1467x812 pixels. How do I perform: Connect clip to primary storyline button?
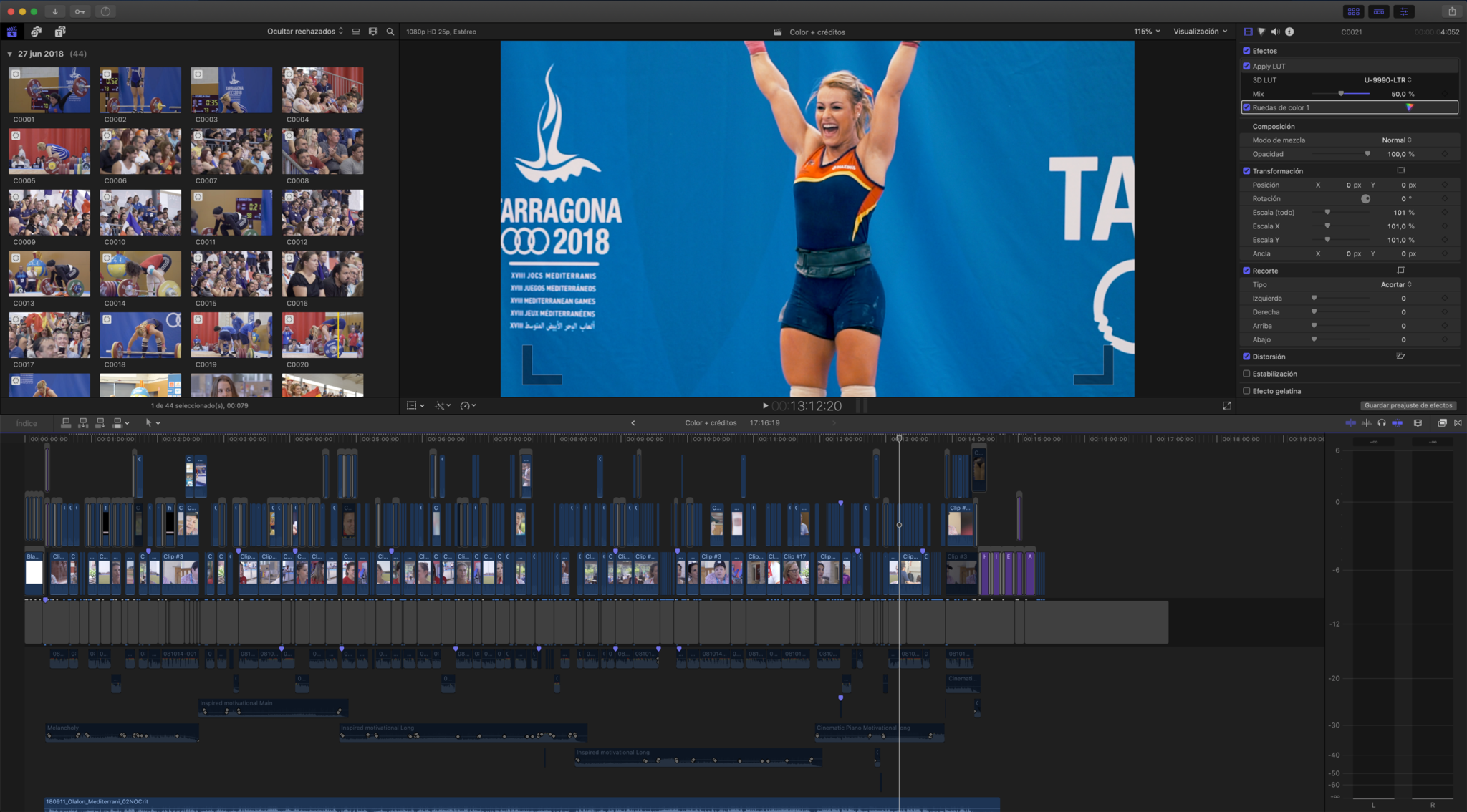pos(66,423)
